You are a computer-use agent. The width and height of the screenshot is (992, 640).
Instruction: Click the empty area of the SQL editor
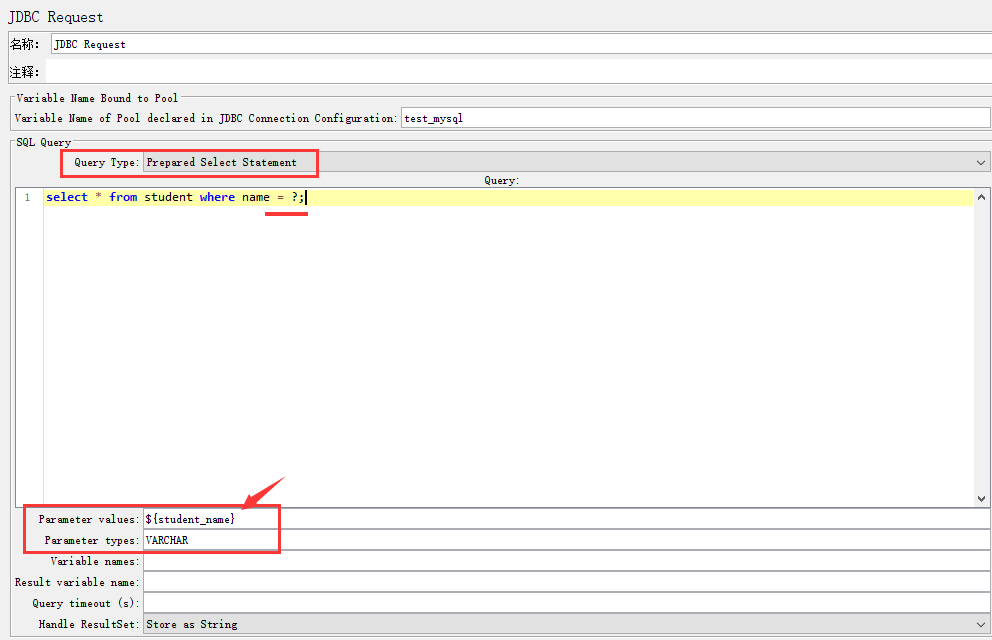tap(500, 350)
